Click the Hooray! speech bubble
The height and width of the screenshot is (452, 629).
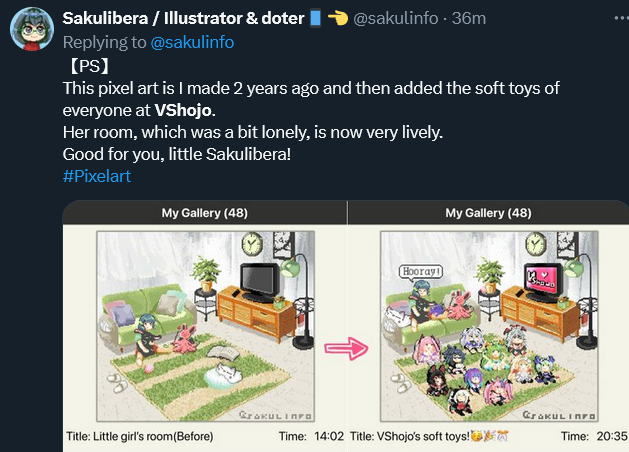[x=418, y=271]
